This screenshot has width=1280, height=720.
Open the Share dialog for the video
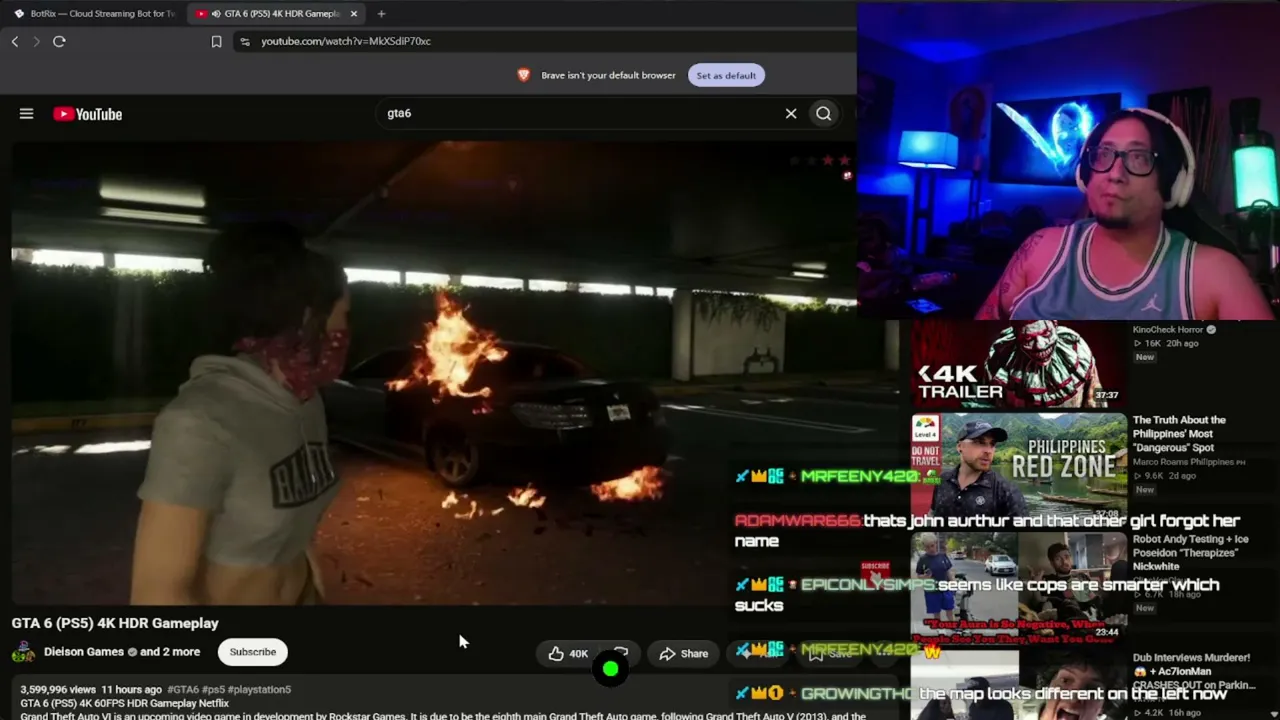pyautogui.click(x=684, y=654)
